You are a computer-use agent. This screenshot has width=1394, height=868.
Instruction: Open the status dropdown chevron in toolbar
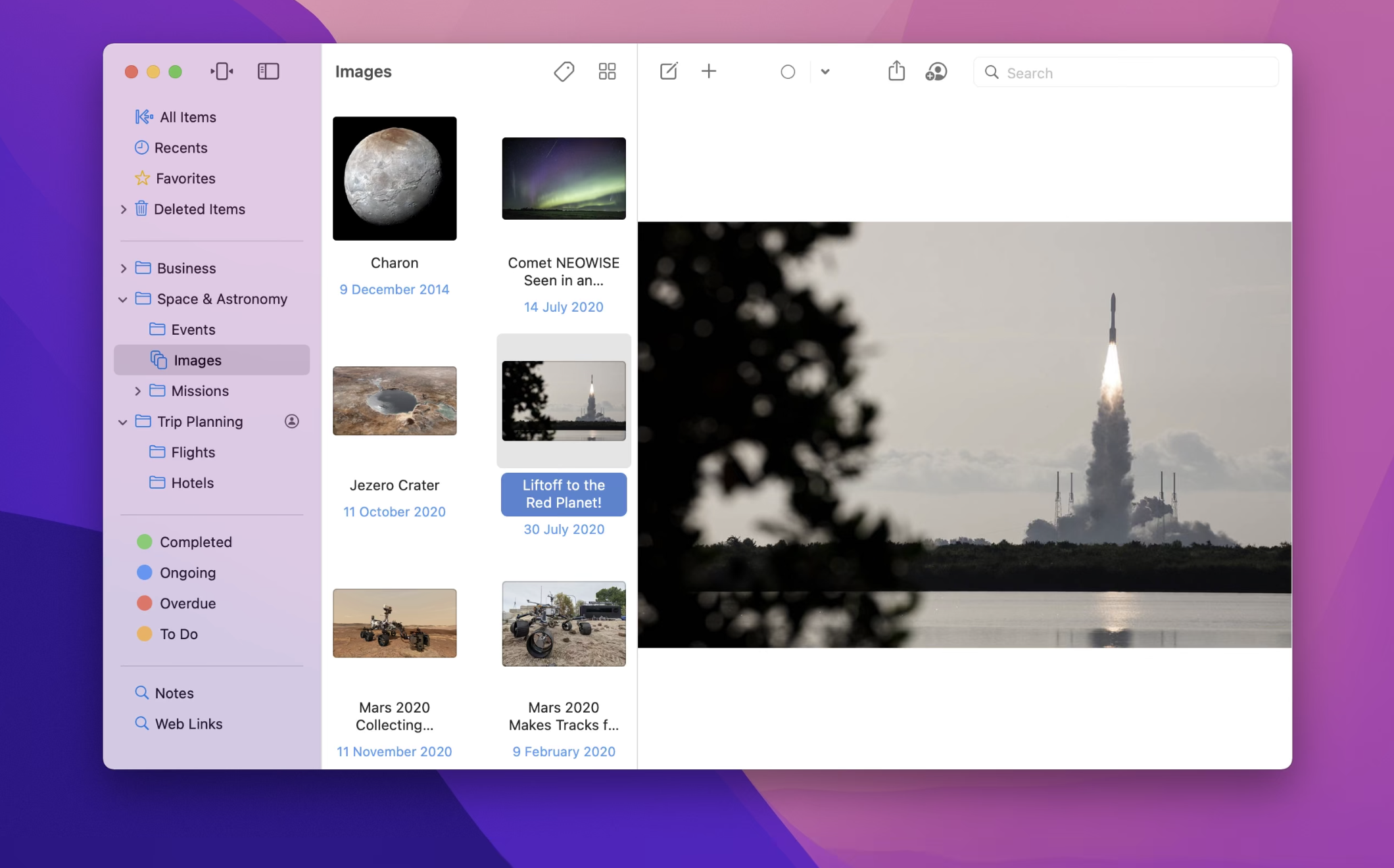point(825,72)
